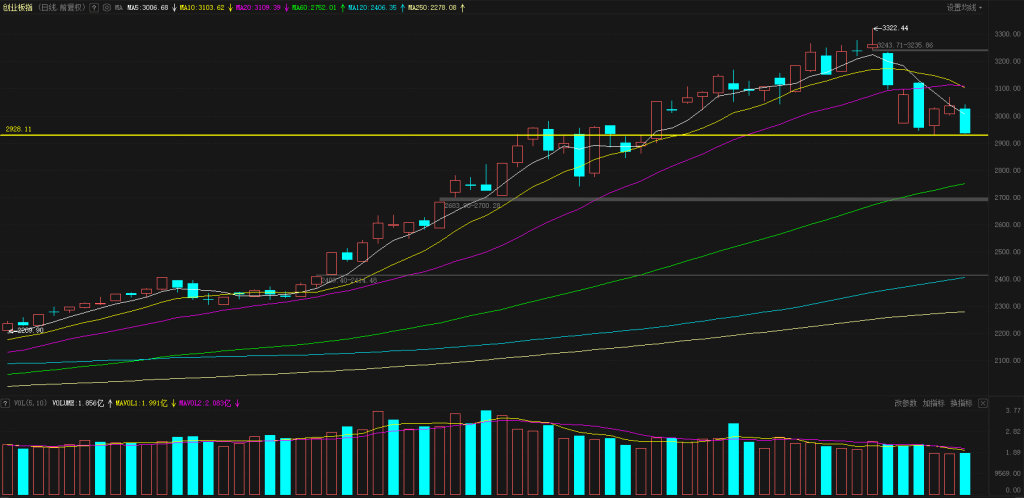1024x498 pixels.
Task: Select the 2928.11 yellow horizontal line label
Action: pos(19,129)
